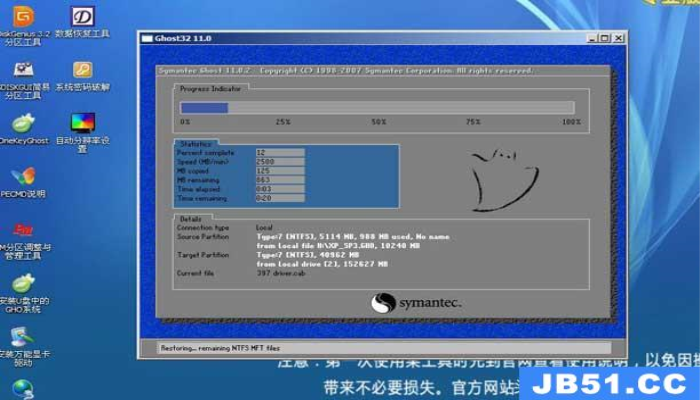Open the 自动分辨率设置 monitor icon
Viewport: 700px width, 400px height.
(x=83, y=123)
